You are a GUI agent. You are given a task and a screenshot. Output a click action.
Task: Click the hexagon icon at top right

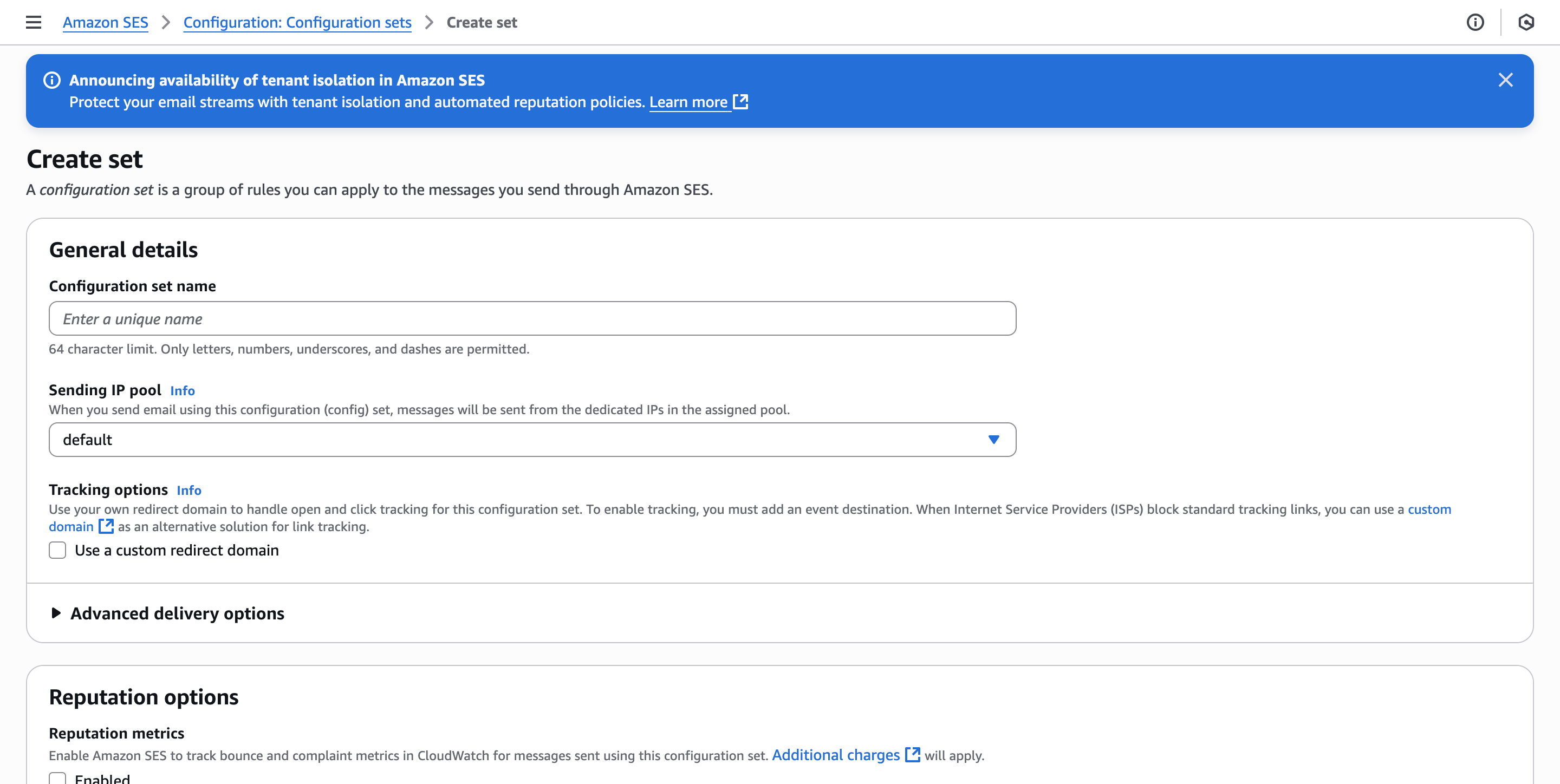point(1525,22)
